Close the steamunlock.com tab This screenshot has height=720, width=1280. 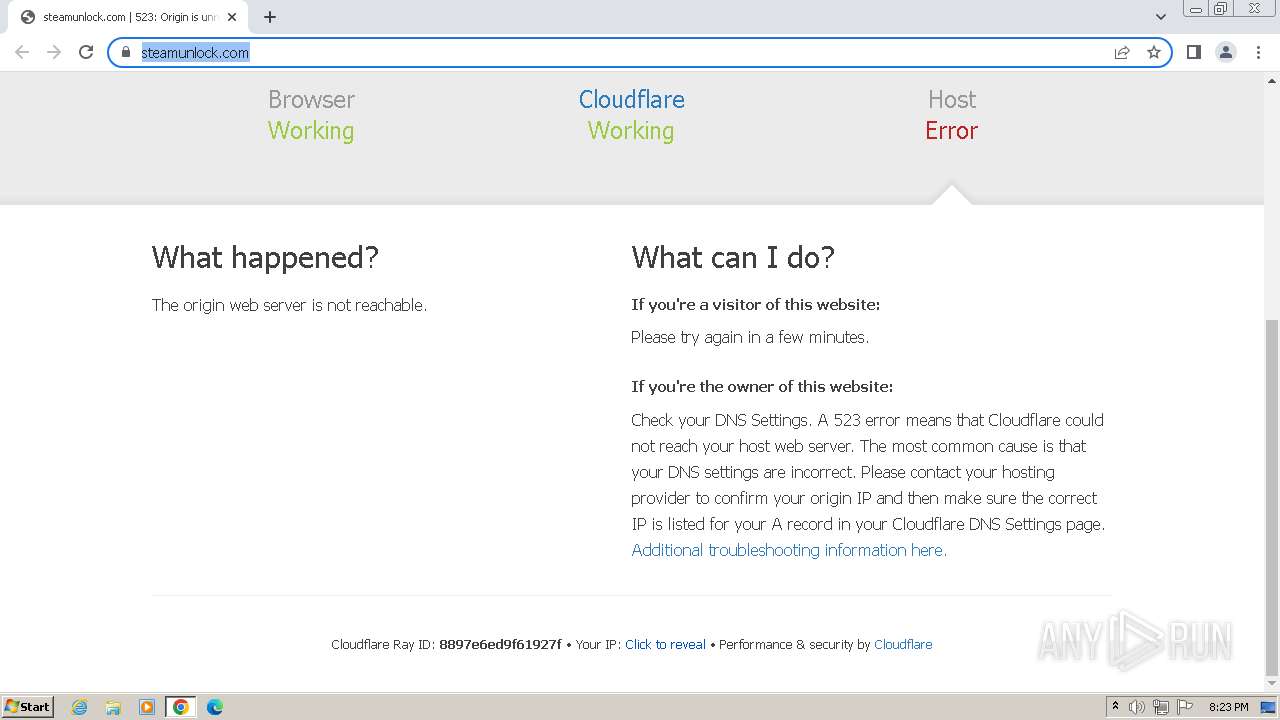click(x=232, y=17)
